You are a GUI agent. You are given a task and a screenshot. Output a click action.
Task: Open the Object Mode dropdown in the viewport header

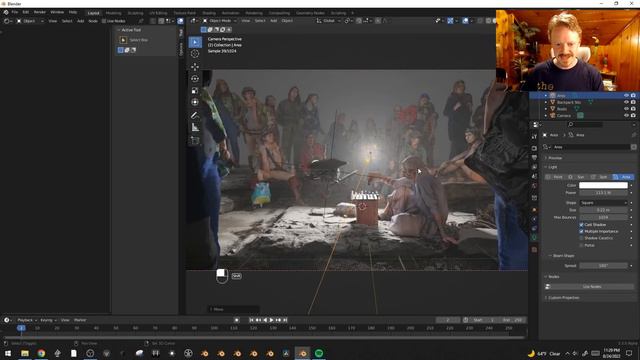pos(220,20)
